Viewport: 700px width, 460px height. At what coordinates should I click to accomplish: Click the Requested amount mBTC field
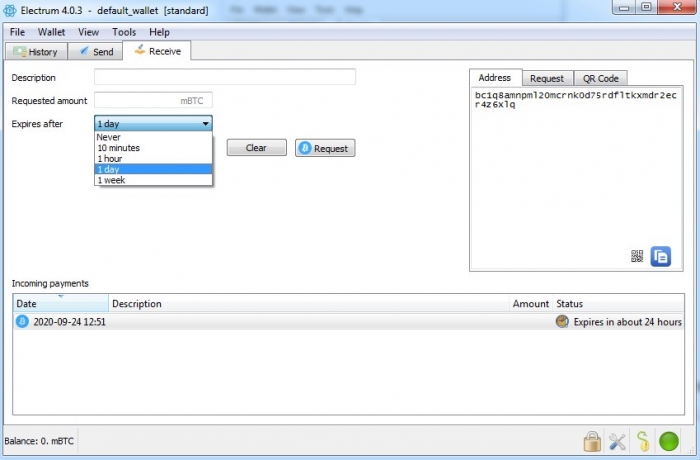point(153,100)
